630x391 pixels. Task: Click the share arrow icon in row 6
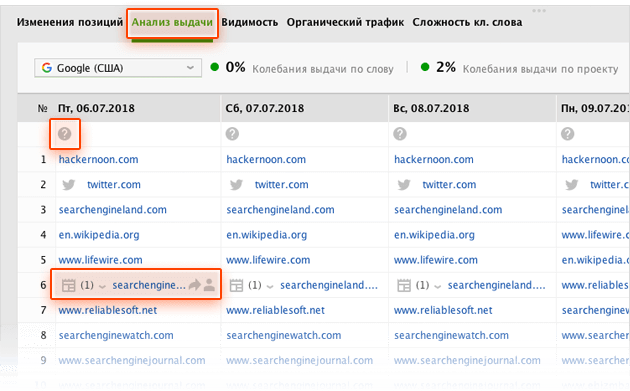click(x=195, y=285)
